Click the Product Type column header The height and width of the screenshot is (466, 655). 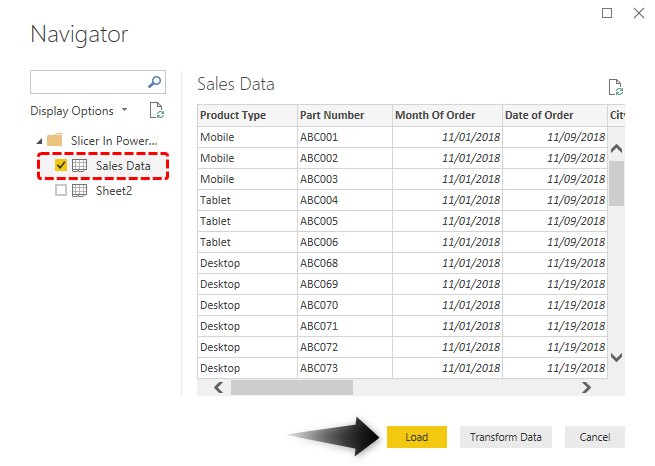tap(247, 115)
